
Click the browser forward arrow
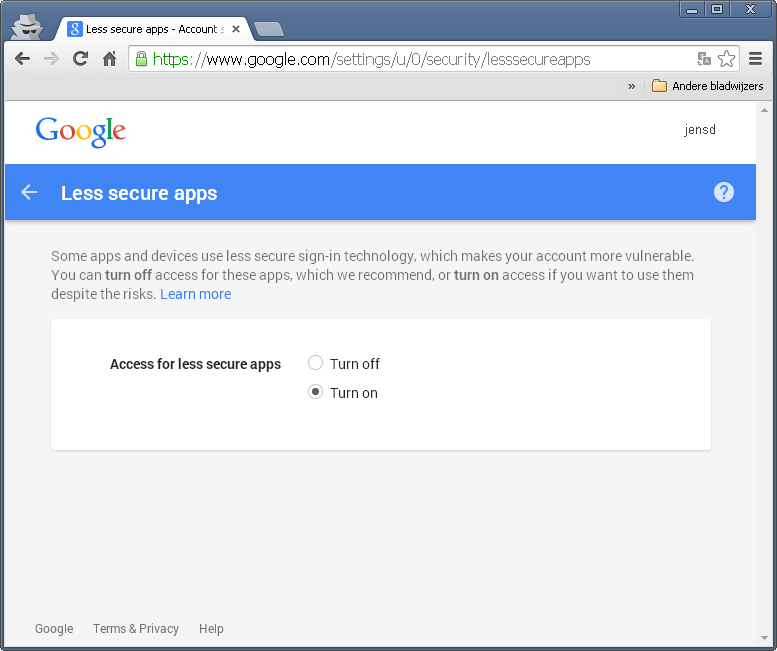pyautogui.click(x=51, y=59)
